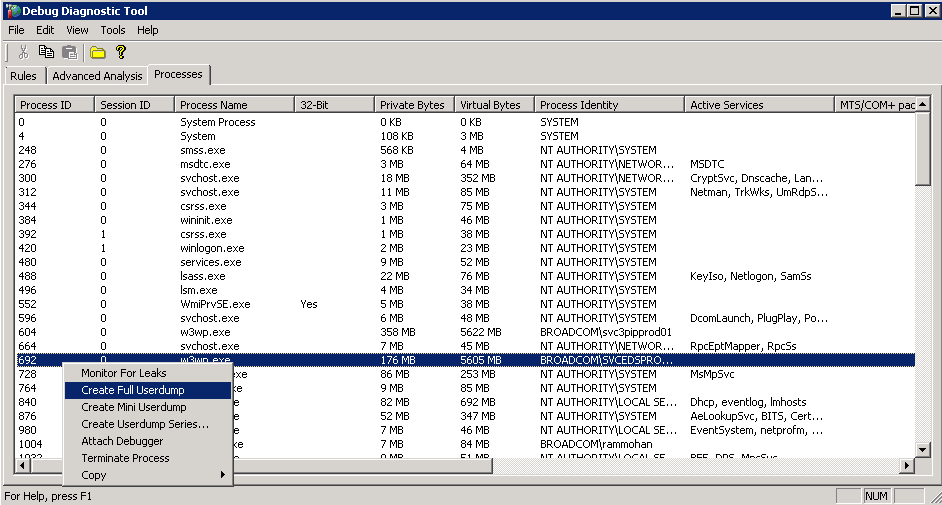Click the vertical scrollbar thumb
This screenshot has height=505, width=942.
923,148
